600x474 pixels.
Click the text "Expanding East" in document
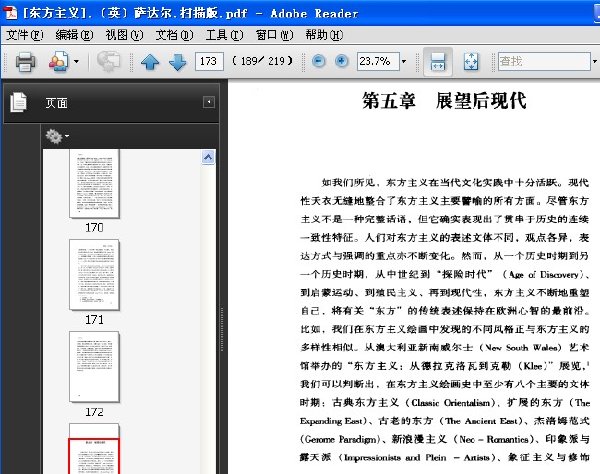point(331,421)
